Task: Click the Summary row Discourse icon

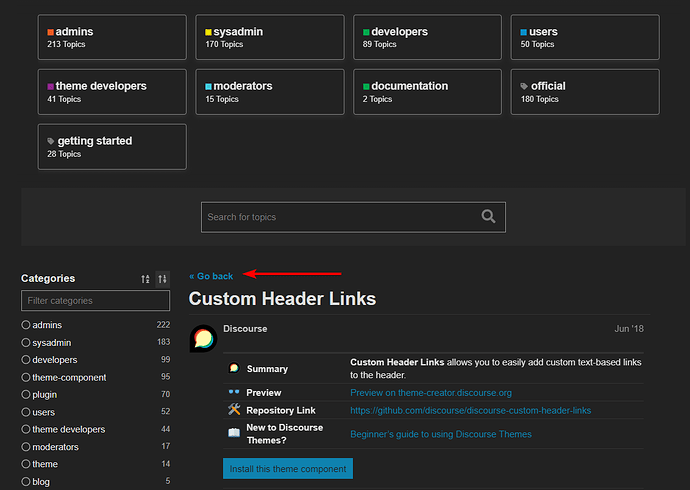Action: 234,368
